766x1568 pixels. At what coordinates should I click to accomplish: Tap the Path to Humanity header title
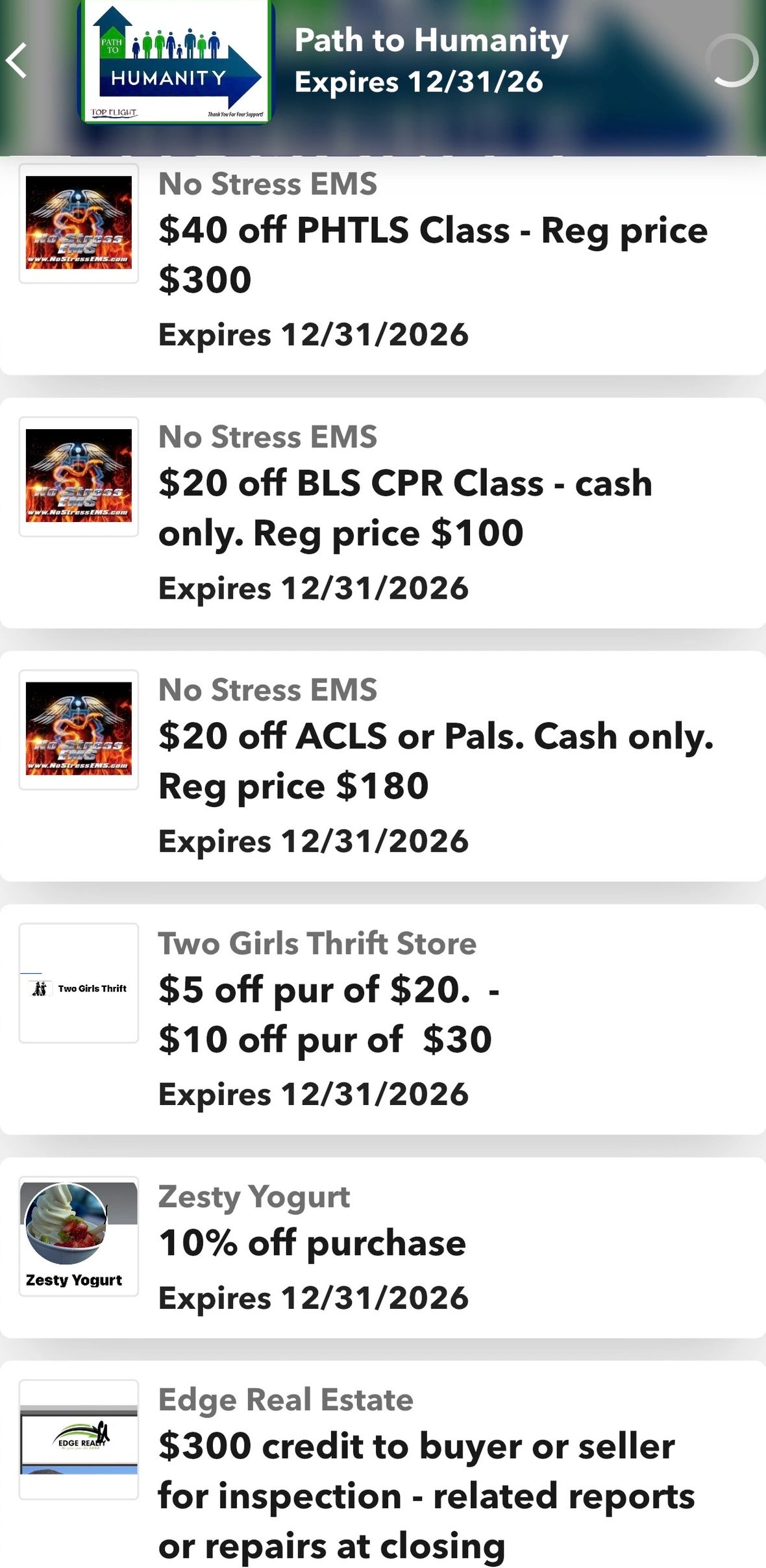pos(431,40)
